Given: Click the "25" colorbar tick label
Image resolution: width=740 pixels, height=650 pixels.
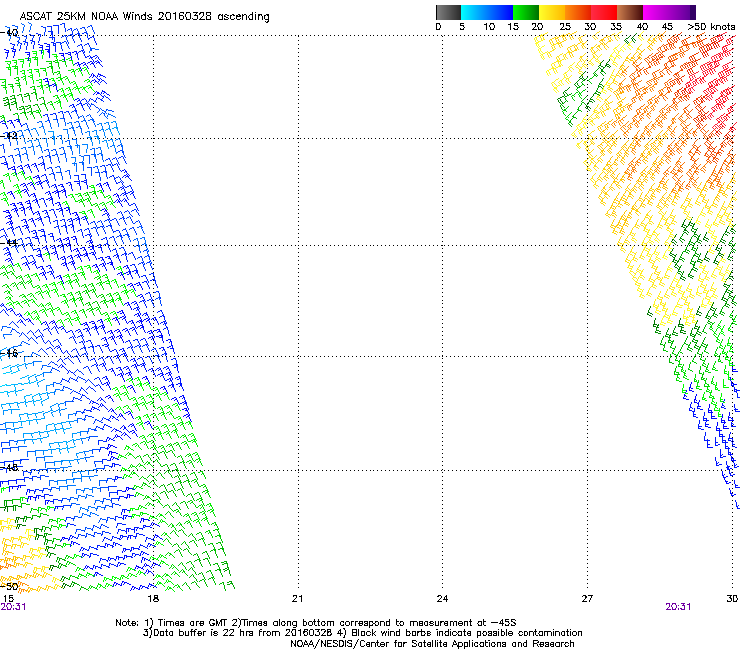Looking at the screenshot, I should (x=565, y=27).
